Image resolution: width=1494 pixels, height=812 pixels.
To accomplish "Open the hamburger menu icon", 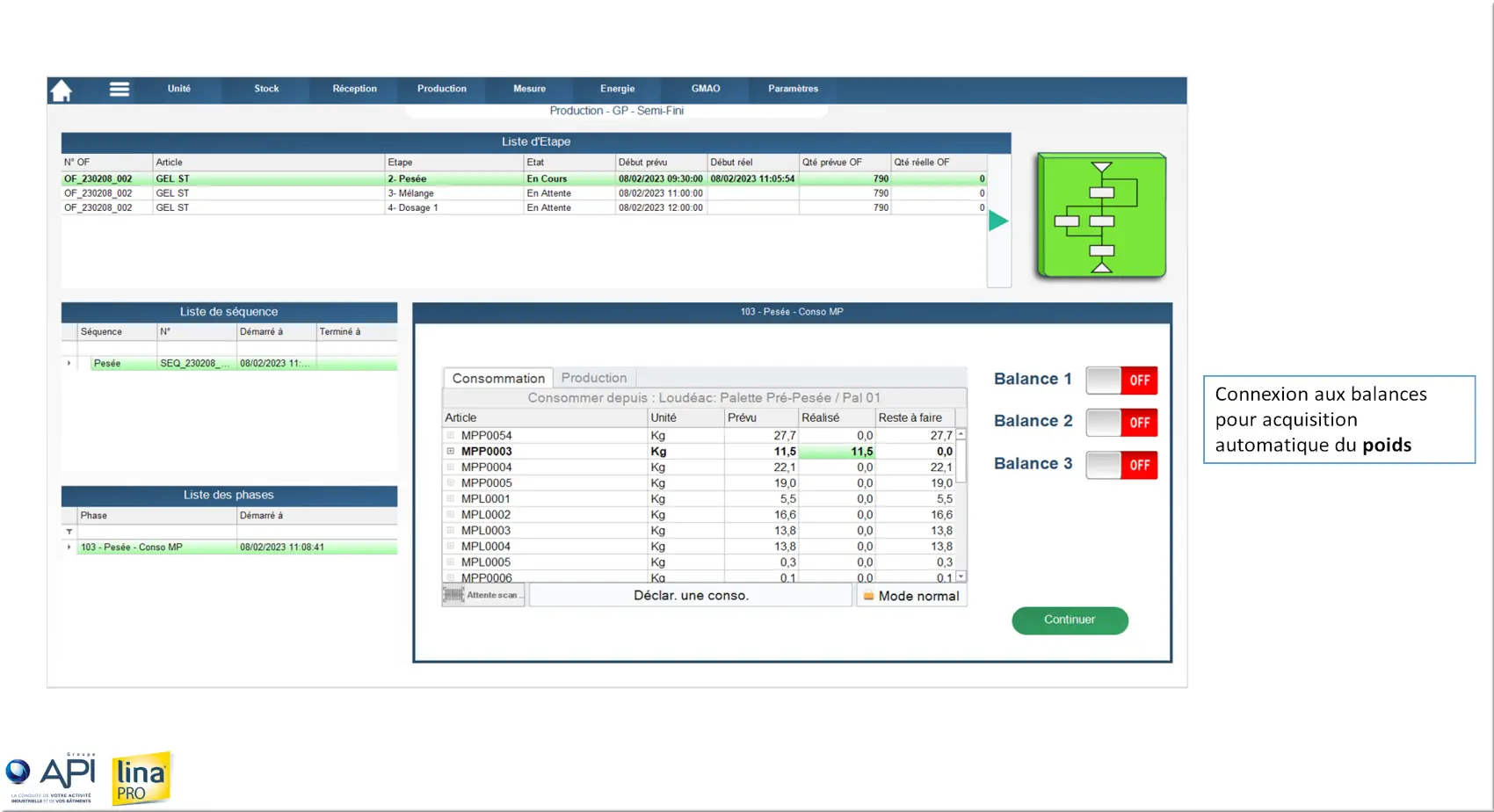I will [x=120, y=89].
